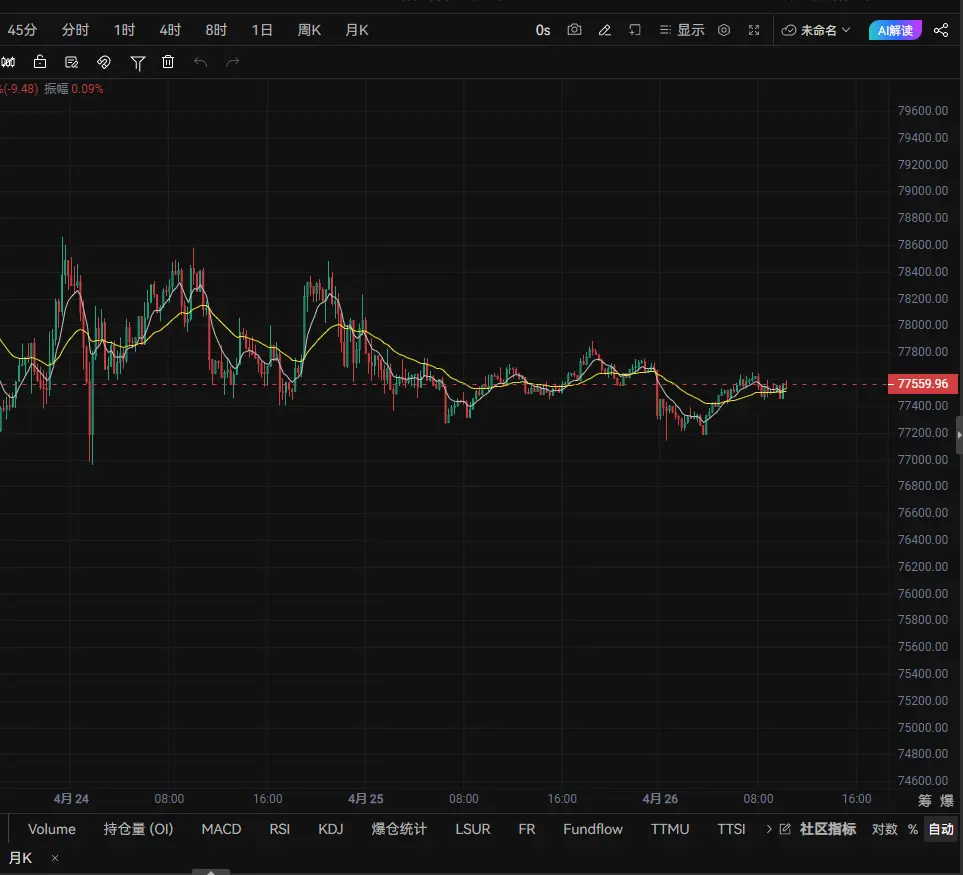Viewport: 963px width, 875px height.
Task: Click the 爆 liquidation button
Action: click(x=947, y=800)
